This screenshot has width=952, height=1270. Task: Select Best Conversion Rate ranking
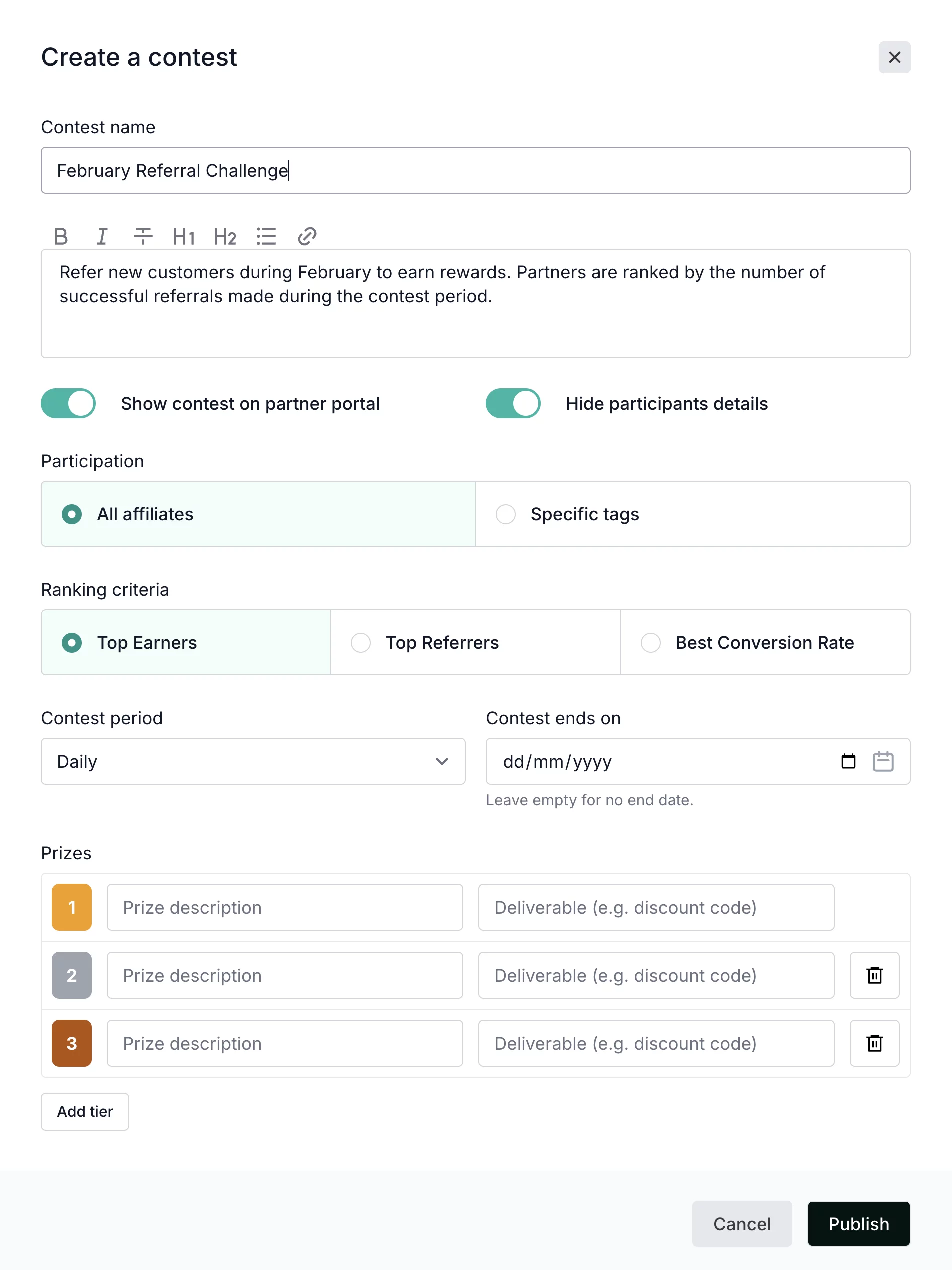click(650, 642)
